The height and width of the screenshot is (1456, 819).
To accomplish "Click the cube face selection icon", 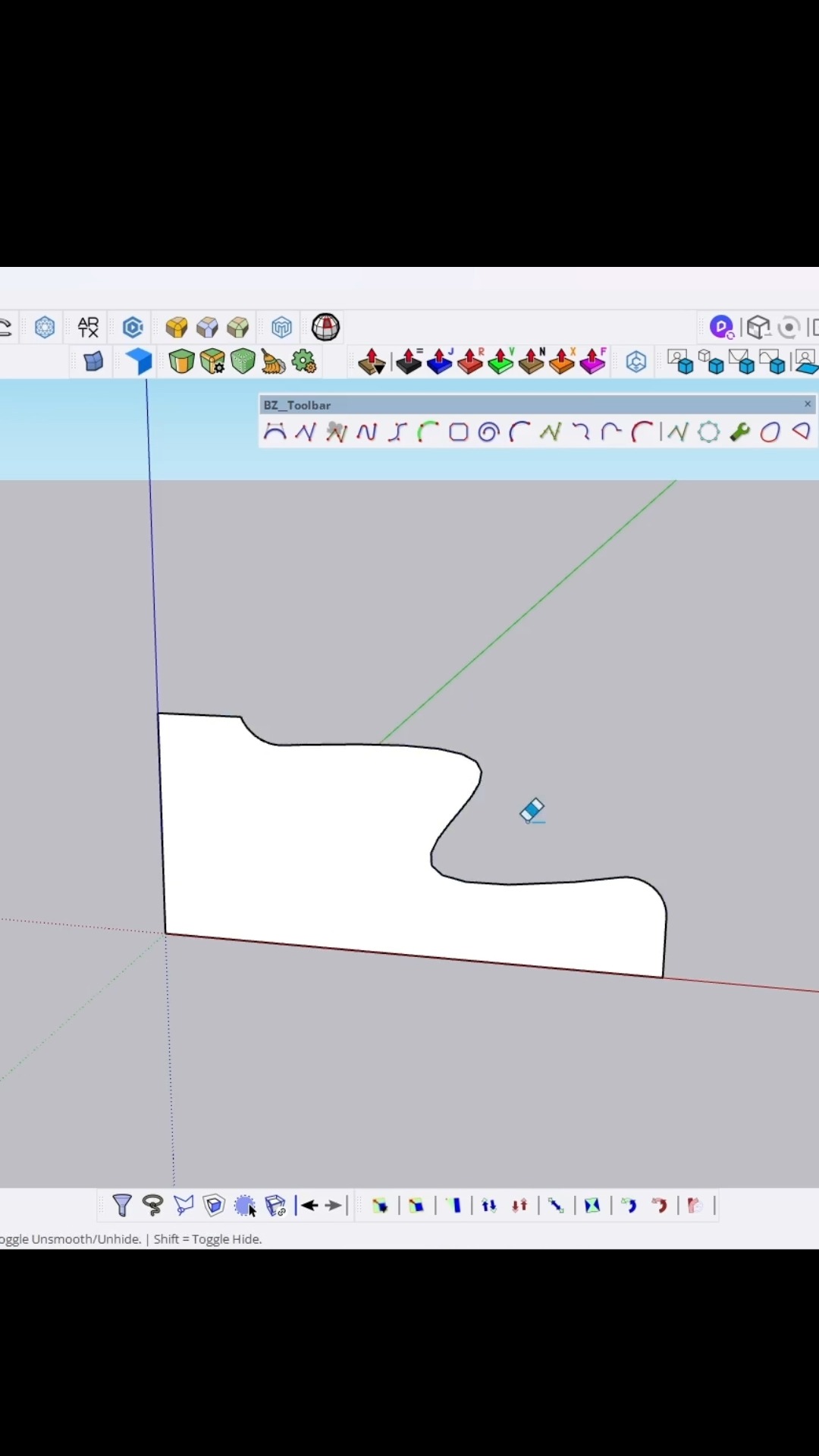I will pos(215,1205).
